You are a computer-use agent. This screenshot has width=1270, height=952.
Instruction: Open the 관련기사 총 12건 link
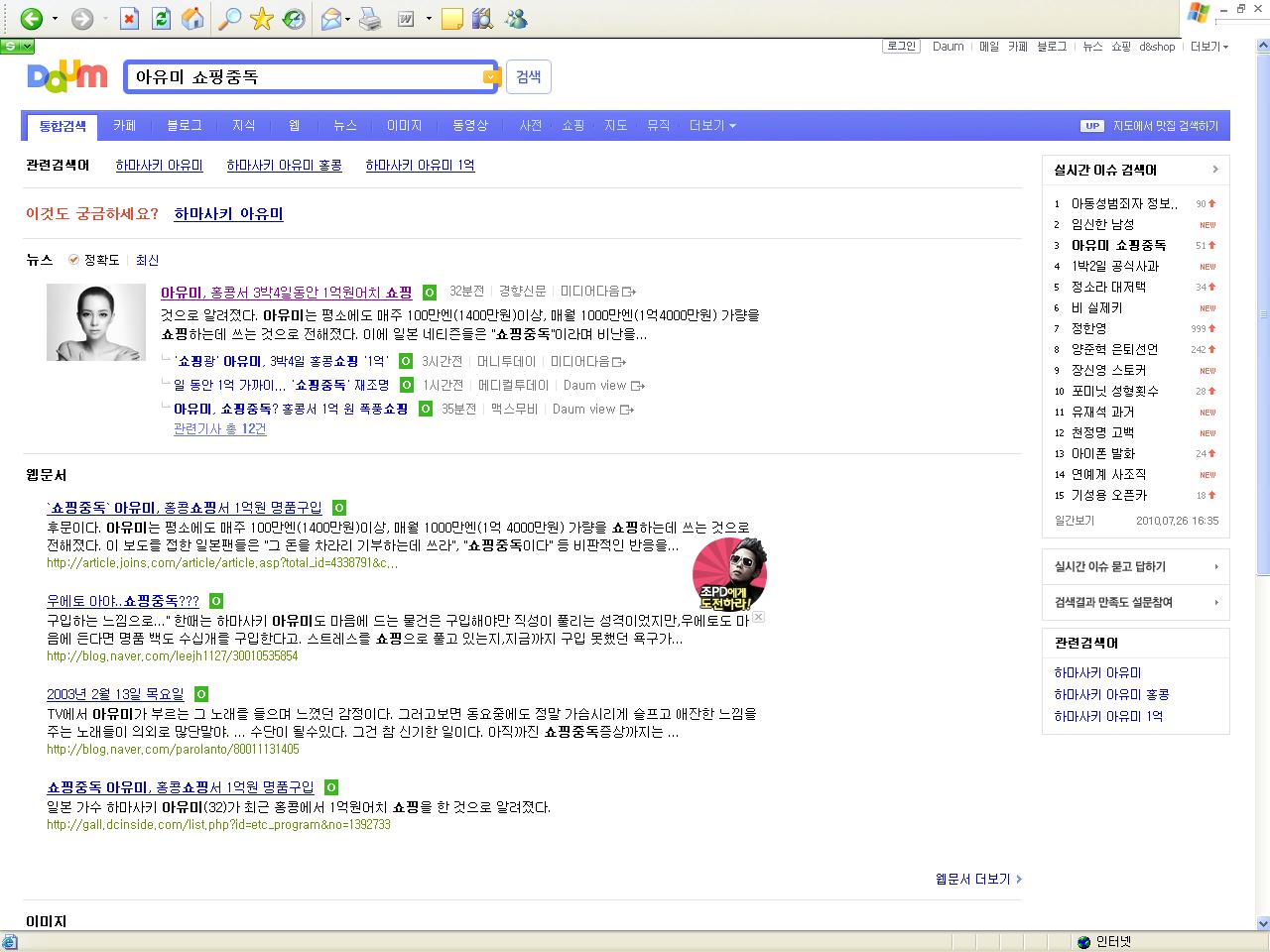click(x=219, y=429)
